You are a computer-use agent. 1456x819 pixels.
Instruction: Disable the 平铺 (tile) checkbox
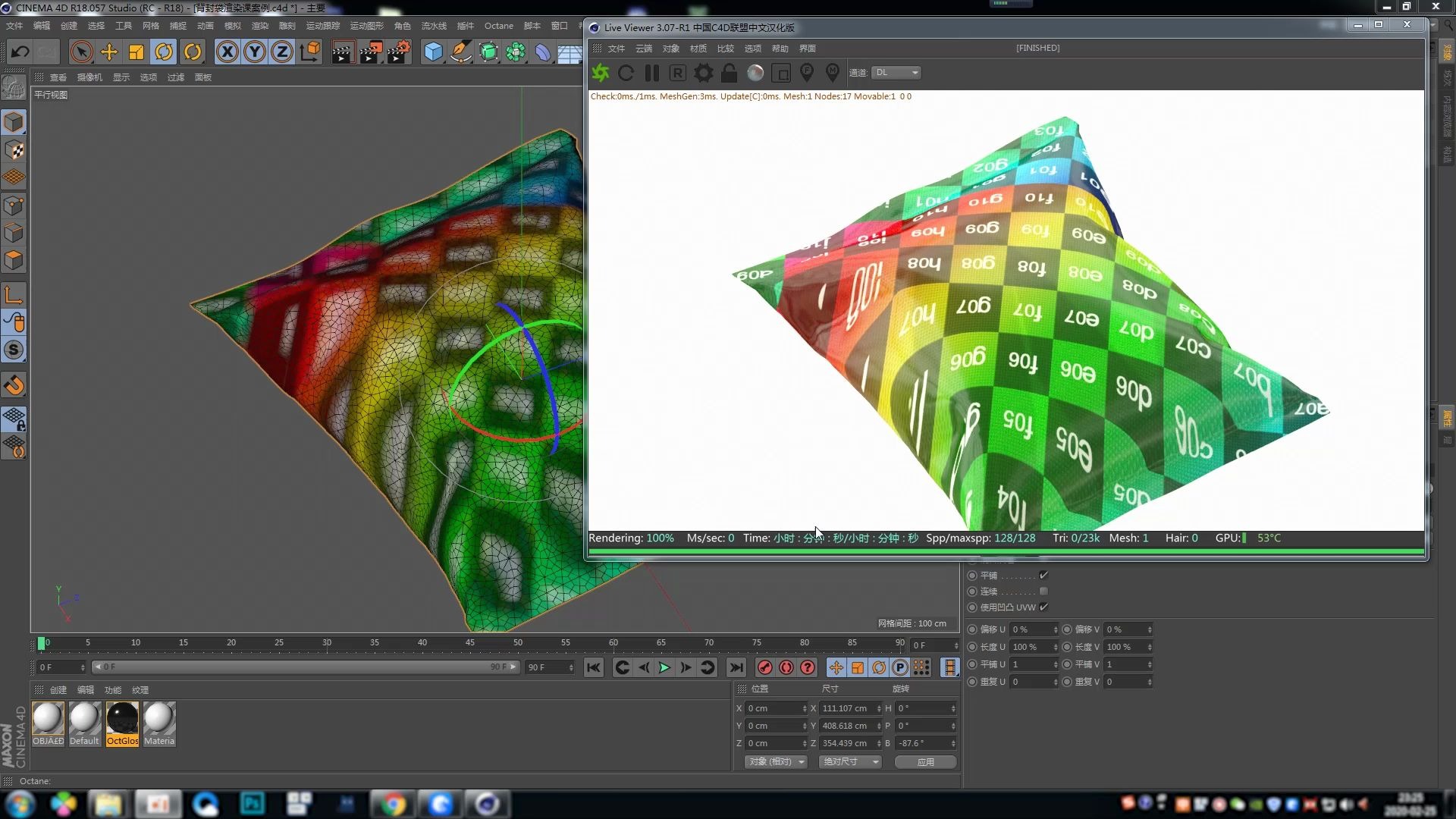click(1043, 575)
